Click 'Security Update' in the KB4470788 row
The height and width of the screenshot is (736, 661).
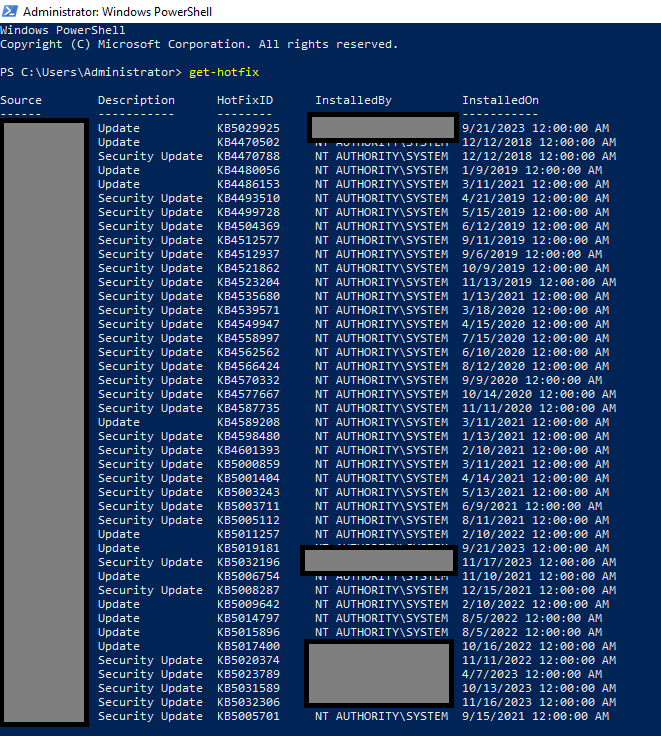click(150, 156)
